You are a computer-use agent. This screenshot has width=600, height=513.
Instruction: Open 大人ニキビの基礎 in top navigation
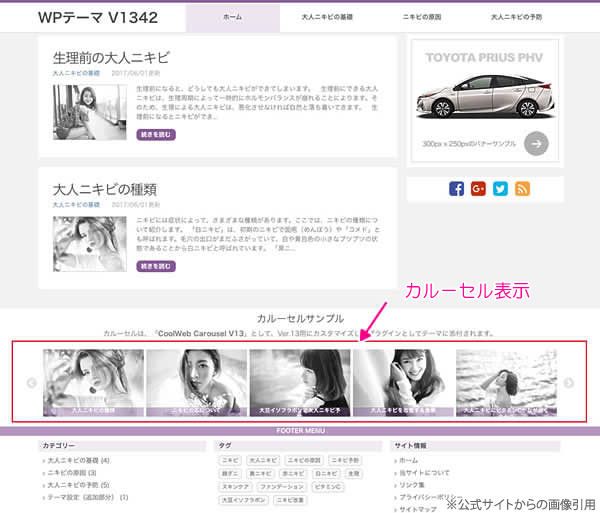coord(327,17)
